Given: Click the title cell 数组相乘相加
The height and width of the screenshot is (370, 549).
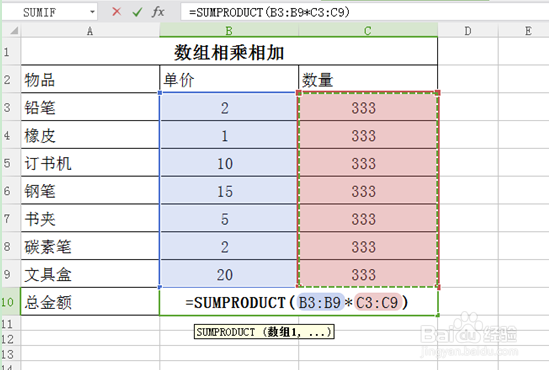Looking at the screenshot, I should tap(229, 52).
